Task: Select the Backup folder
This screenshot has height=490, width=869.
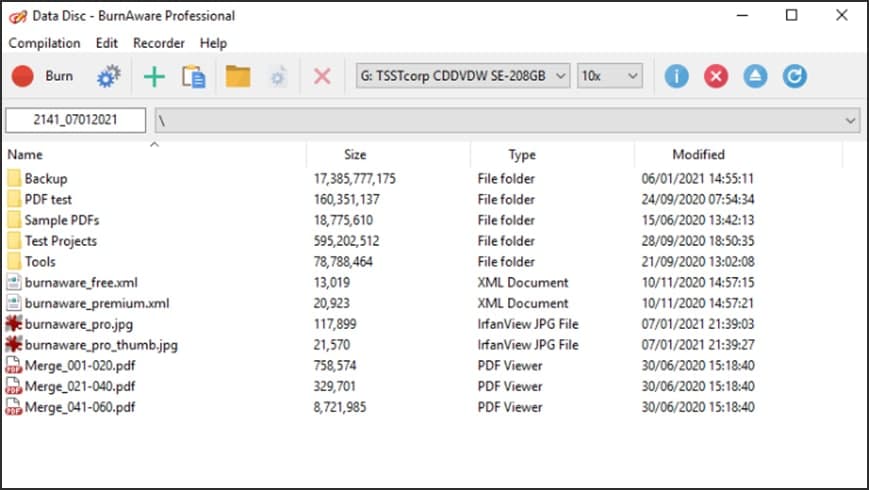Action: tap(46, 179)
